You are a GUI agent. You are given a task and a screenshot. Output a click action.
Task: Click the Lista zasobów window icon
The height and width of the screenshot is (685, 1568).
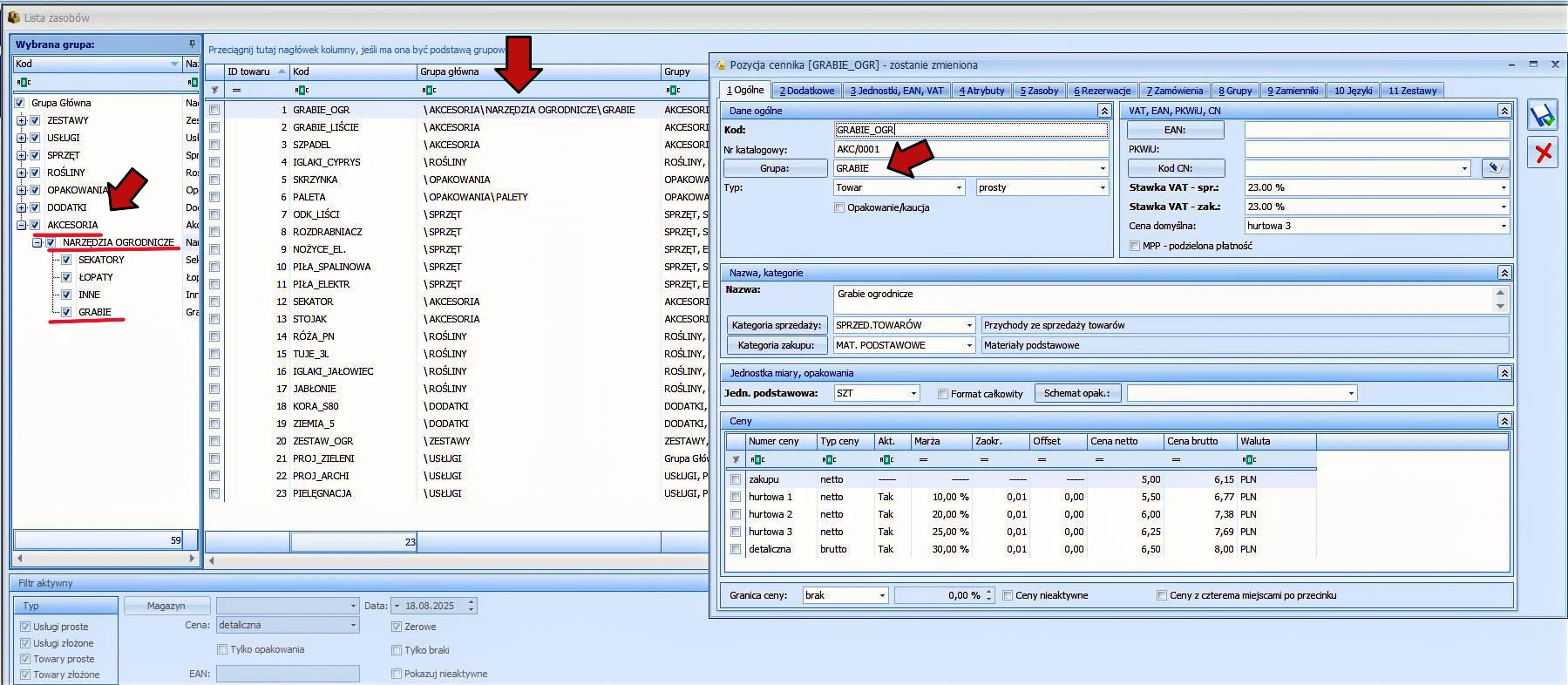14,17
